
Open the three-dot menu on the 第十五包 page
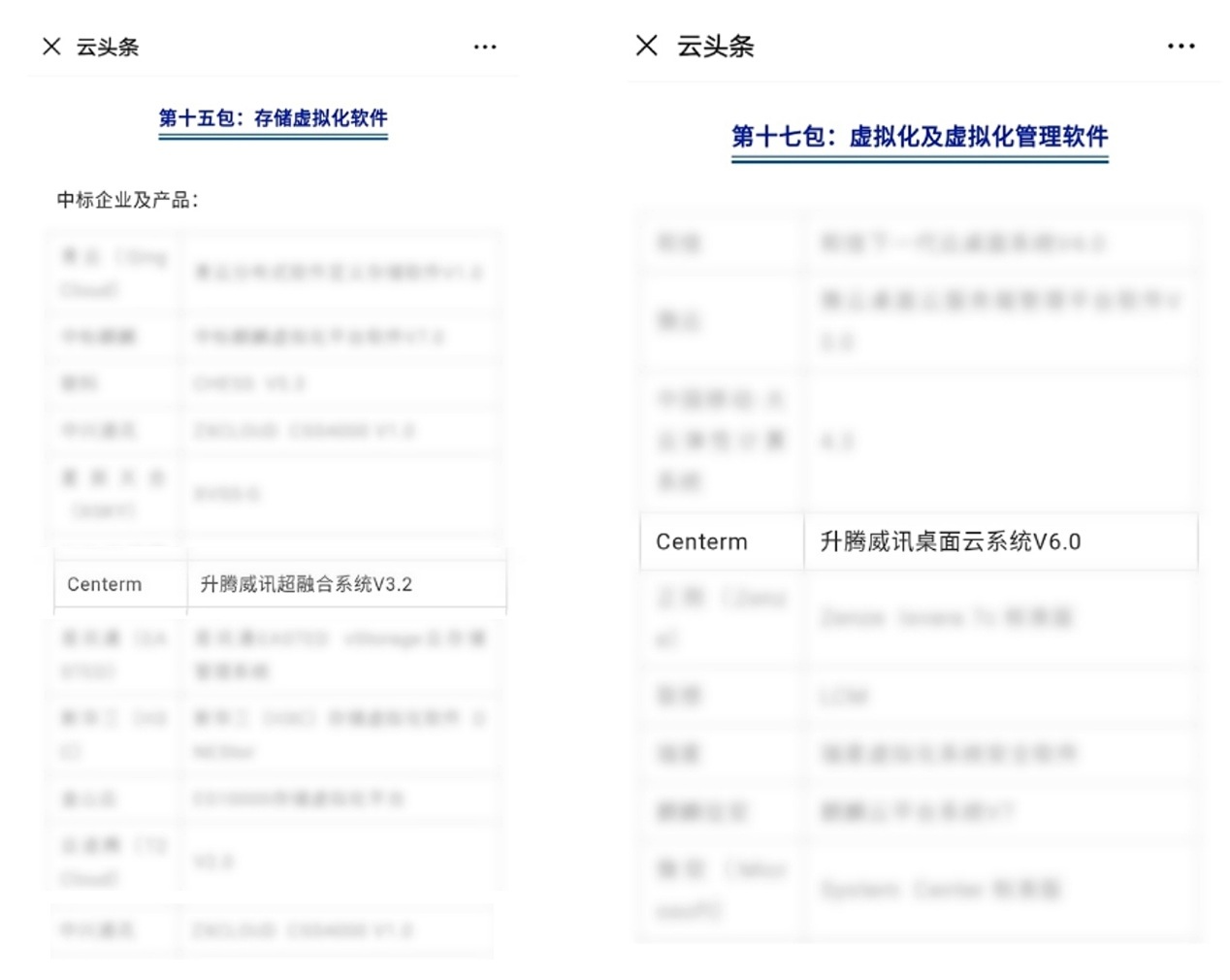(x=485, y=47)
